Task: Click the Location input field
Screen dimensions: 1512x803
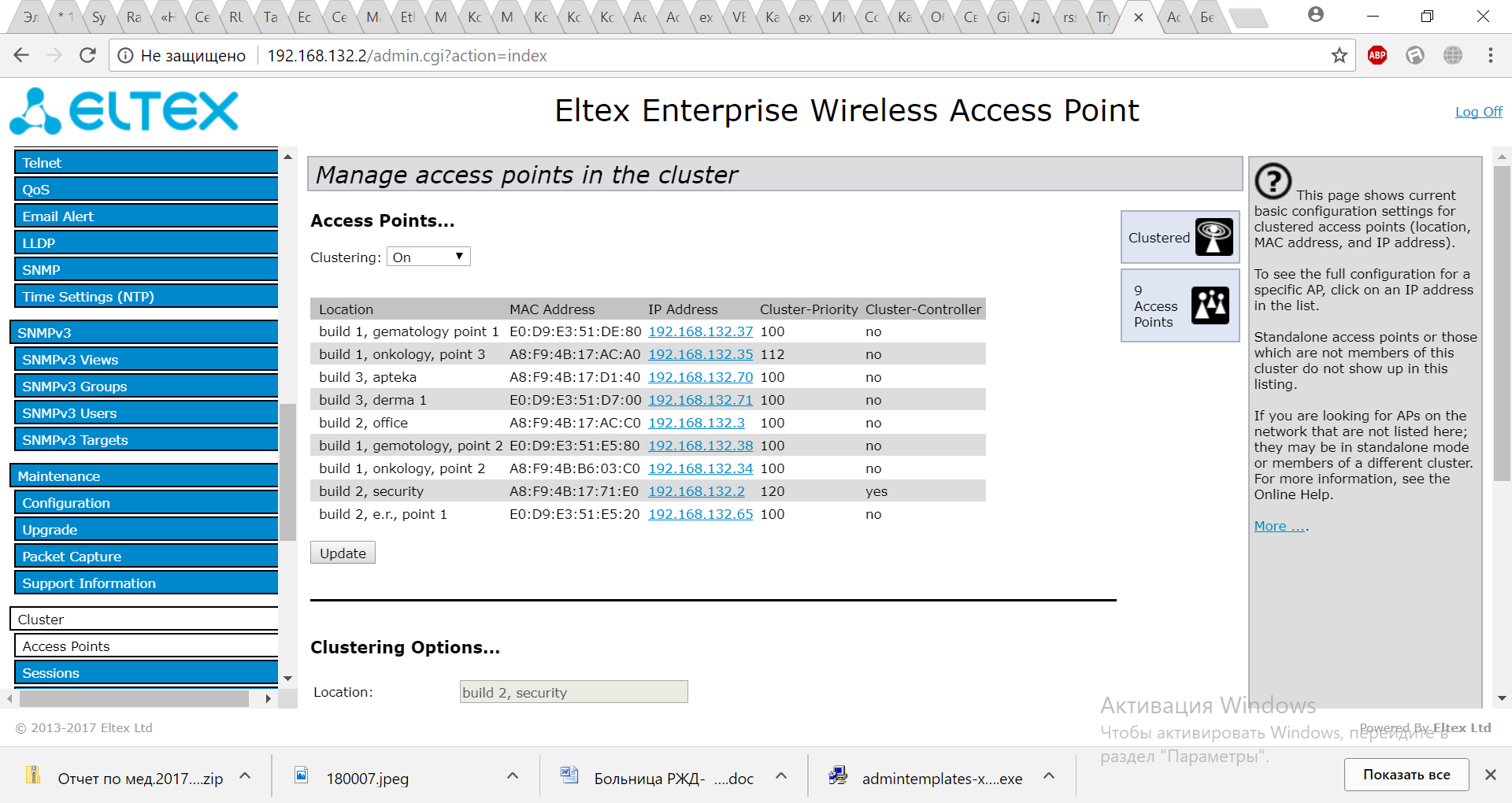Action: click(573, 692)
